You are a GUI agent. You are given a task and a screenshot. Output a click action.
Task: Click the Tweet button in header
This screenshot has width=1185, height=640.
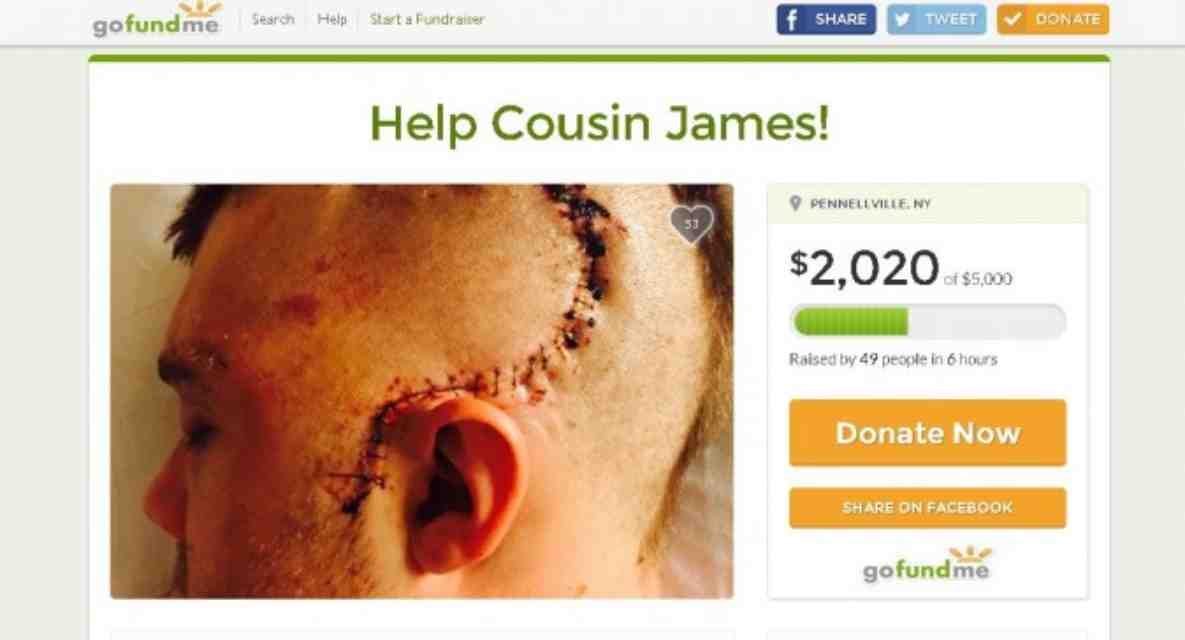(x=936, y=20)
